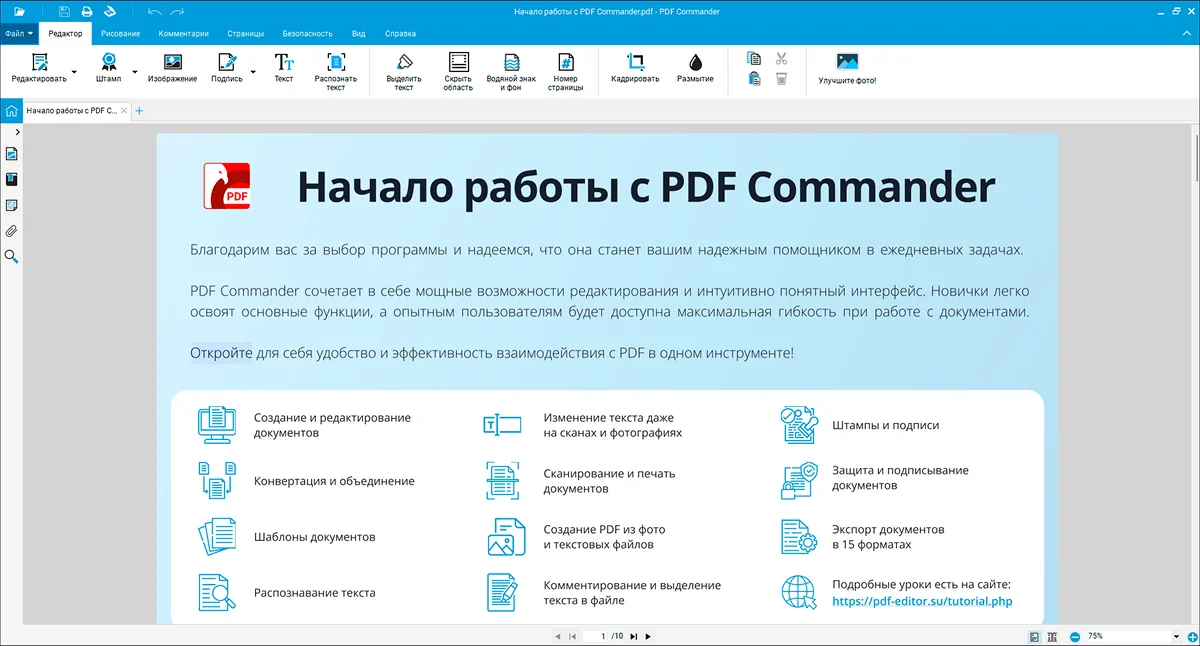Expand the Файл menu dropdown
Screen dimensions: 1200x646
(x=19, y=34)
